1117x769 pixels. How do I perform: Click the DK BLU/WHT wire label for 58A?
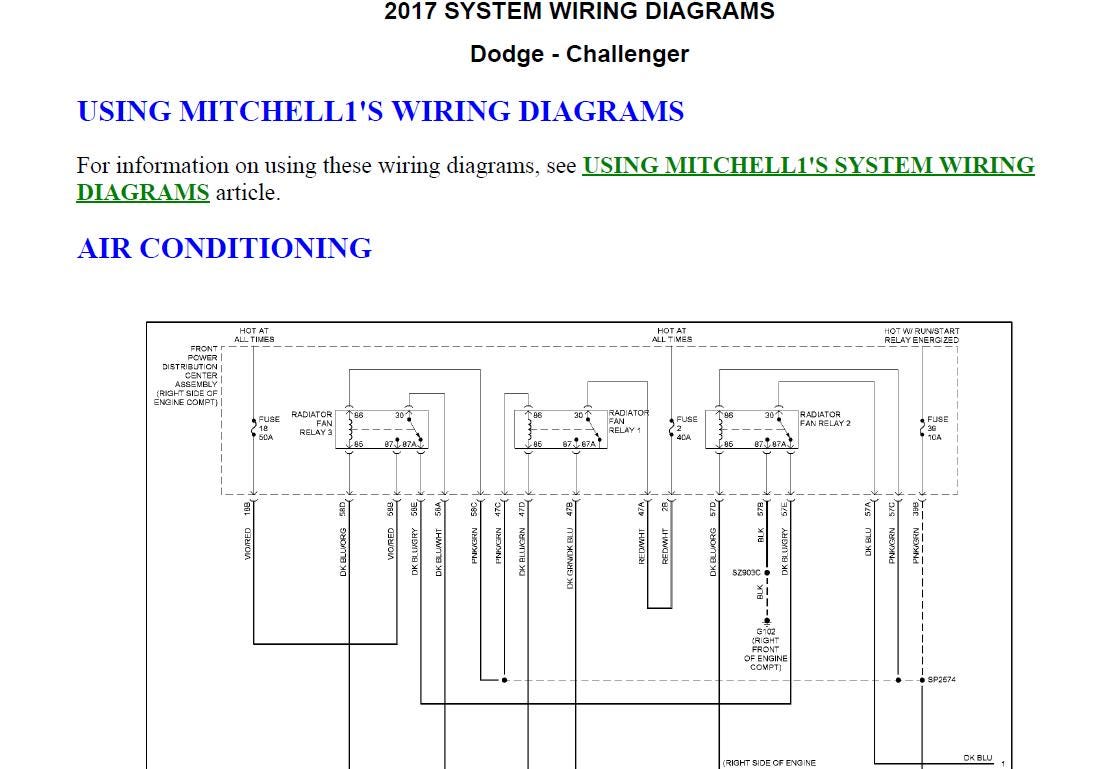(x=438, y=552)
